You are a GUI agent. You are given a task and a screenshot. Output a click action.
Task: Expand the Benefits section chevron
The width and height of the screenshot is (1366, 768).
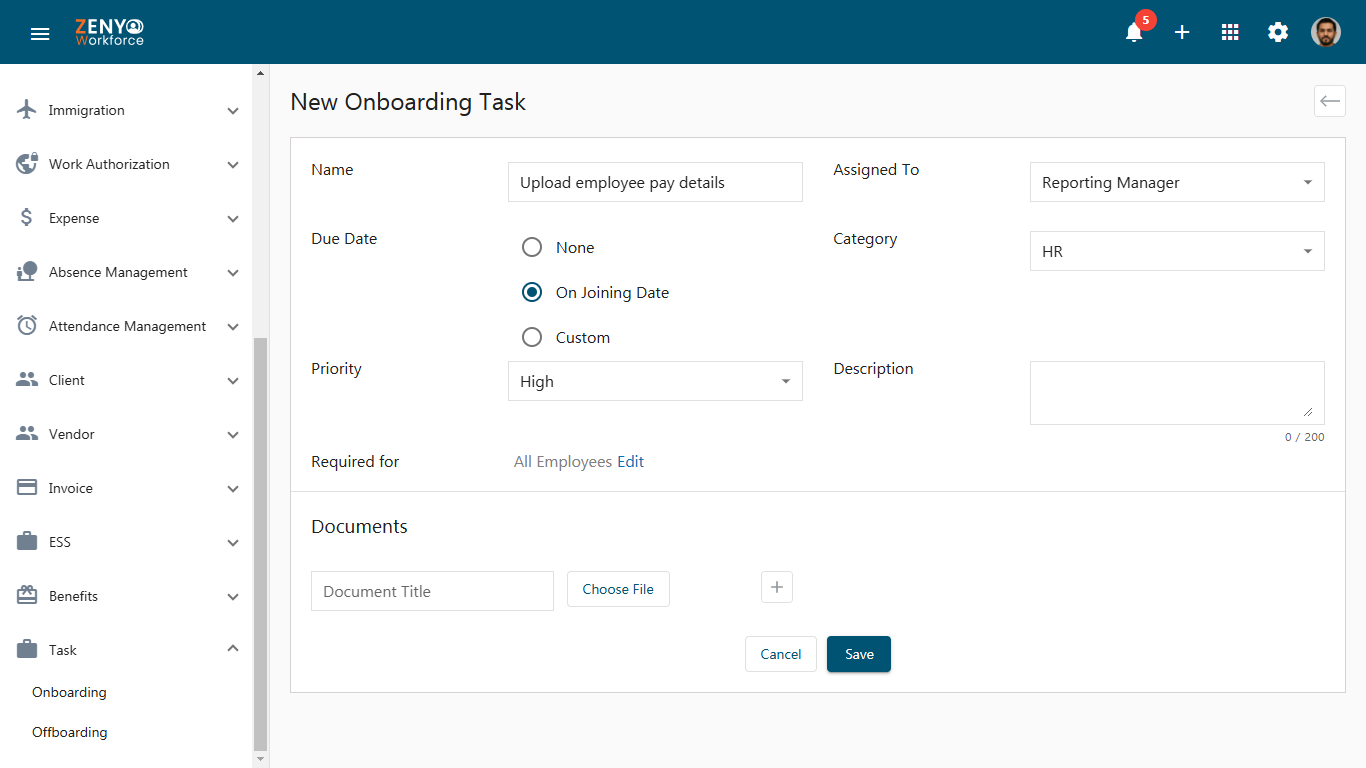(x=233, y=597)
